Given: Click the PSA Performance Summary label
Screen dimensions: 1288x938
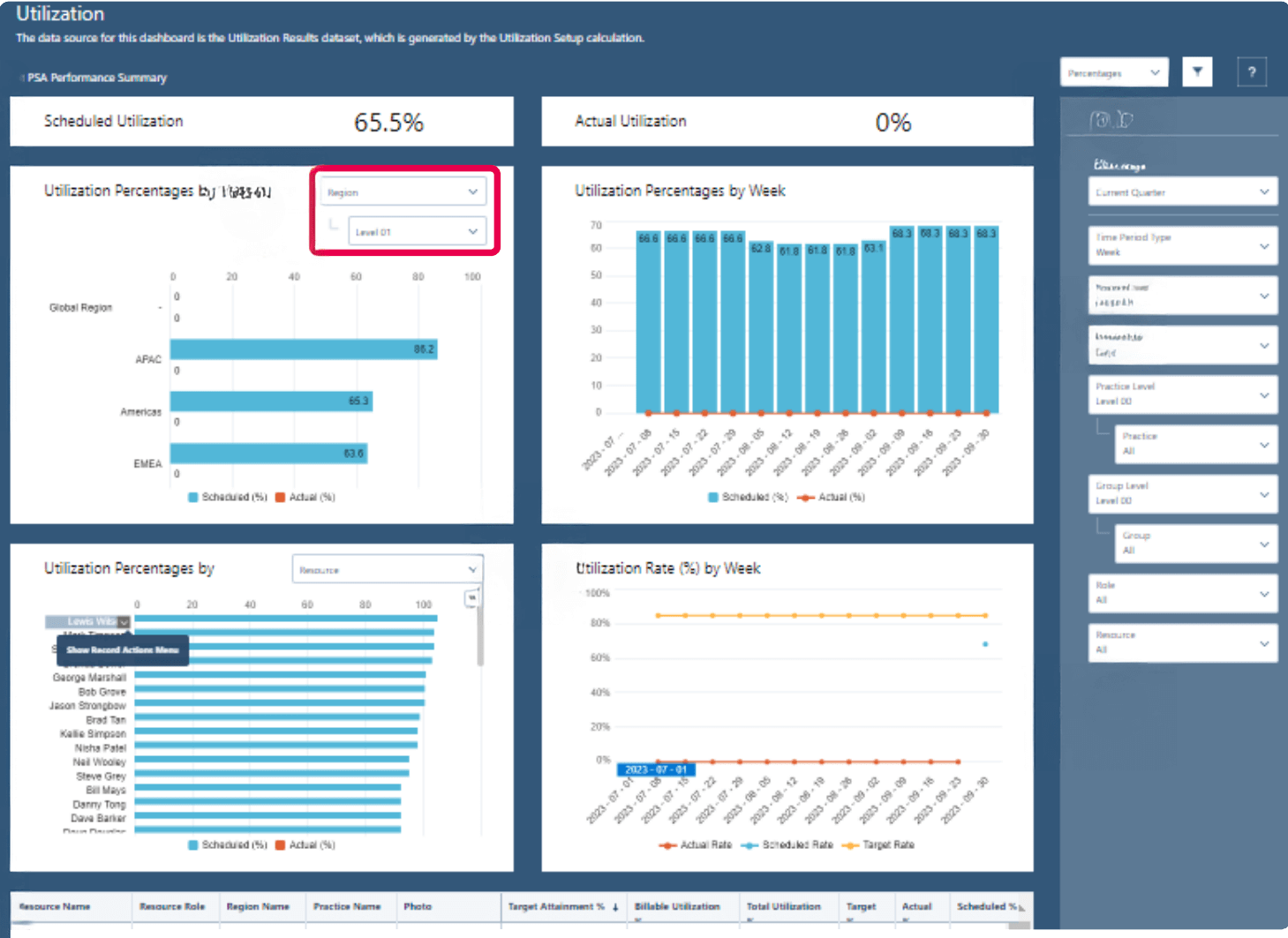Looking at the screenshot, I should pyautogui.click(x=97, y=78).
